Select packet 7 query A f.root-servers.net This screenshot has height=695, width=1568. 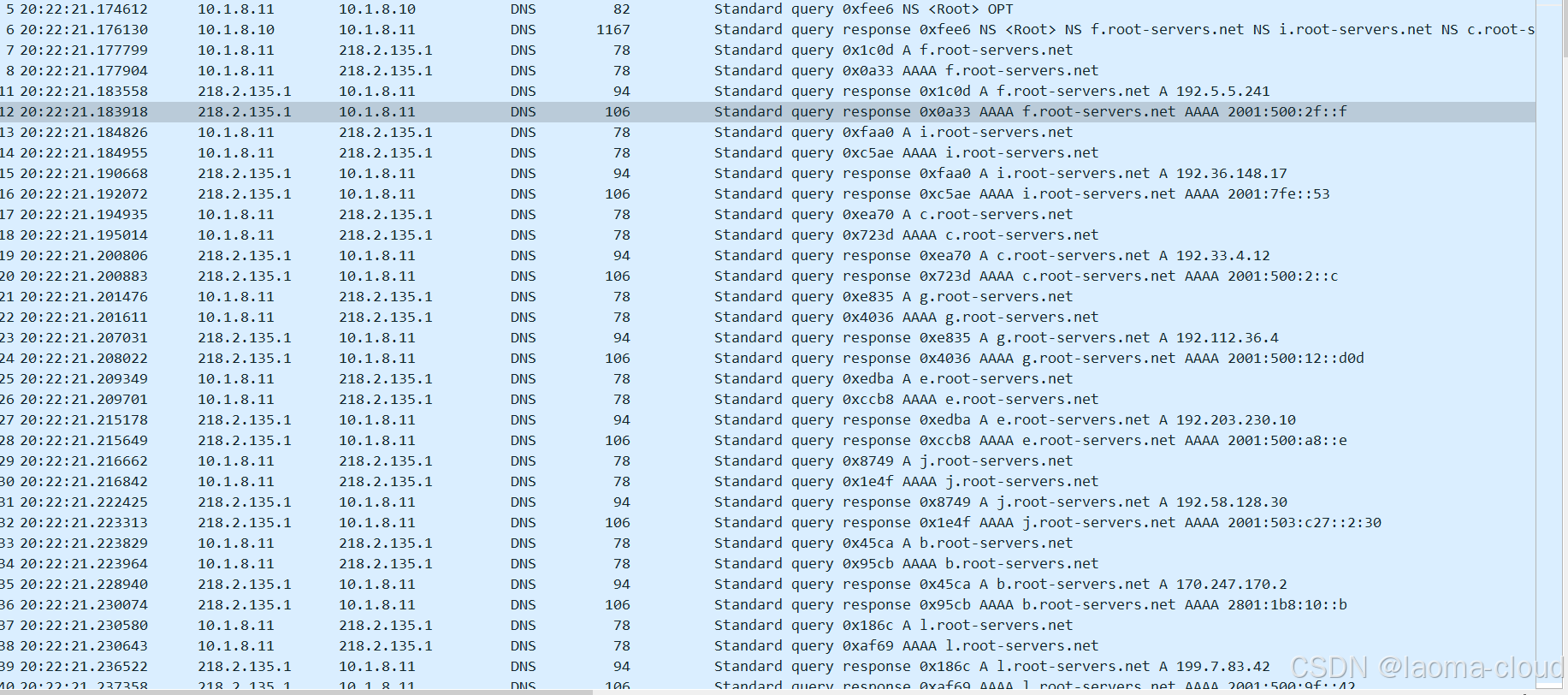[x=767, y=50]
